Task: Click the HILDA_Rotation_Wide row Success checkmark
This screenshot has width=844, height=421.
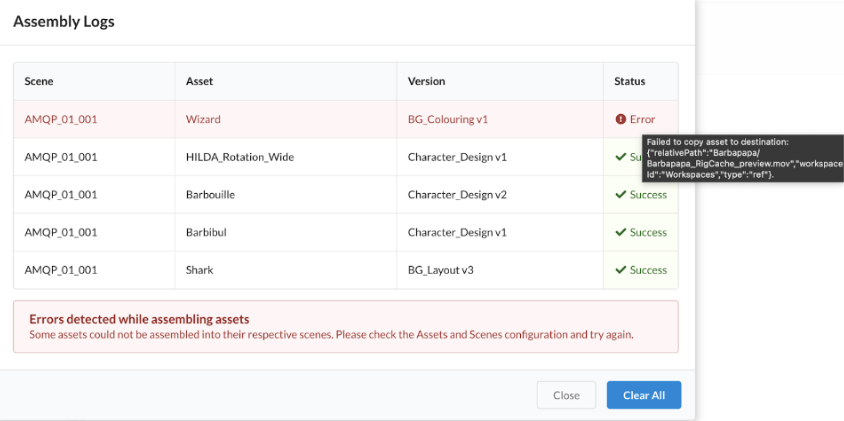Action: point(621,157)
